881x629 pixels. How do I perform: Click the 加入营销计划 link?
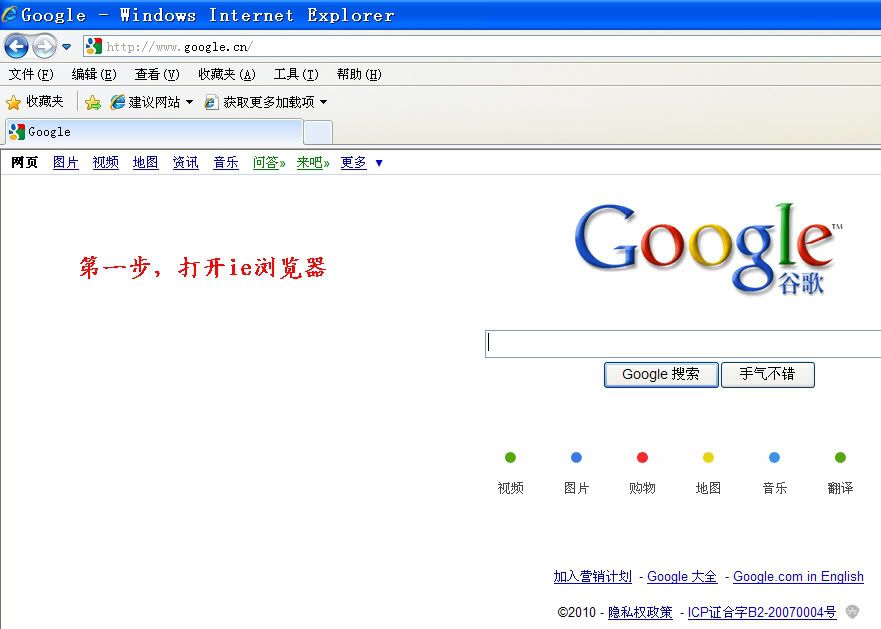coord(593,576)
